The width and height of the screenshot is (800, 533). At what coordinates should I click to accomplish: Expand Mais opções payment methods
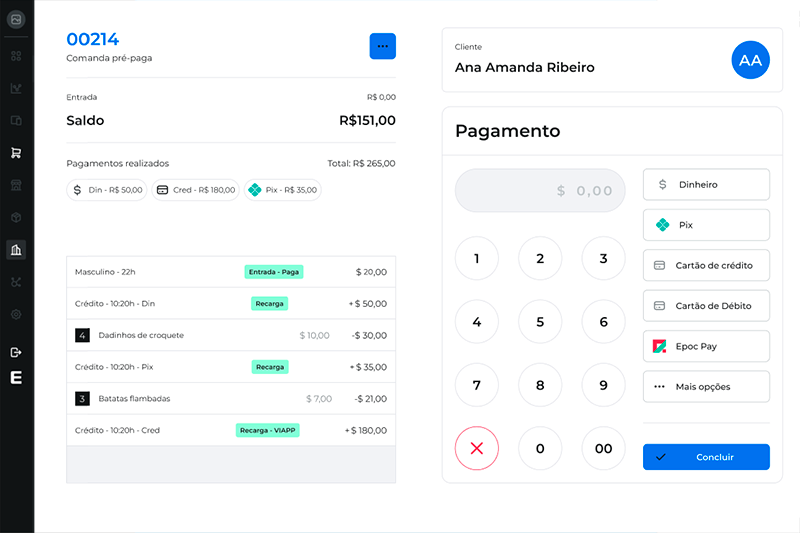click(706, 387)
